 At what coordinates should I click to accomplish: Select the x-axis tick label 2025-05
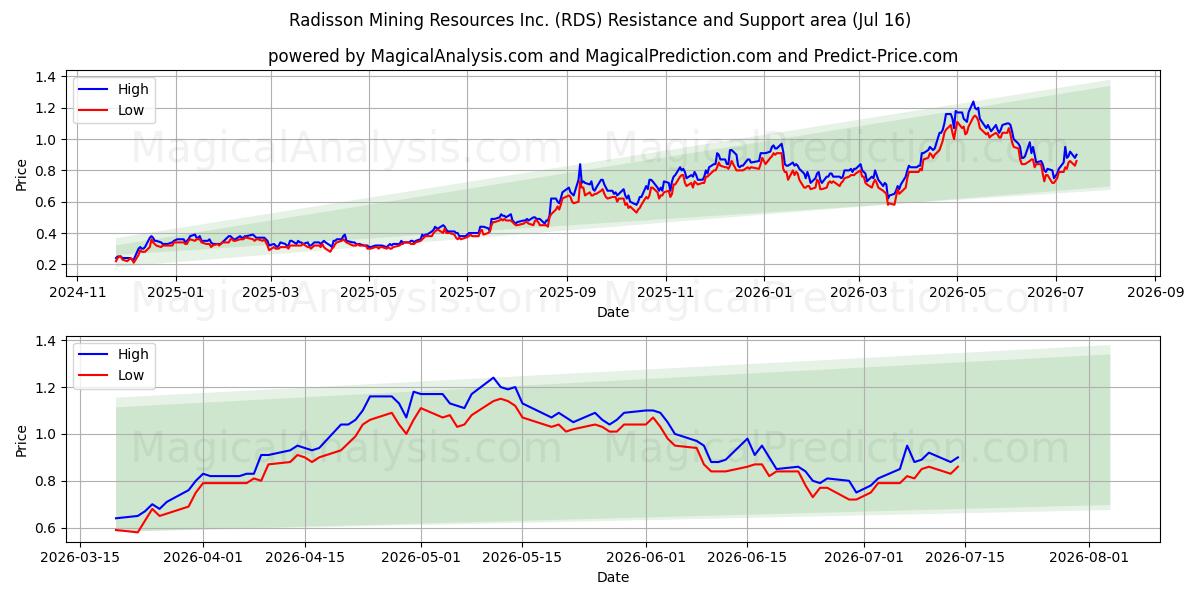click(369, 292)
